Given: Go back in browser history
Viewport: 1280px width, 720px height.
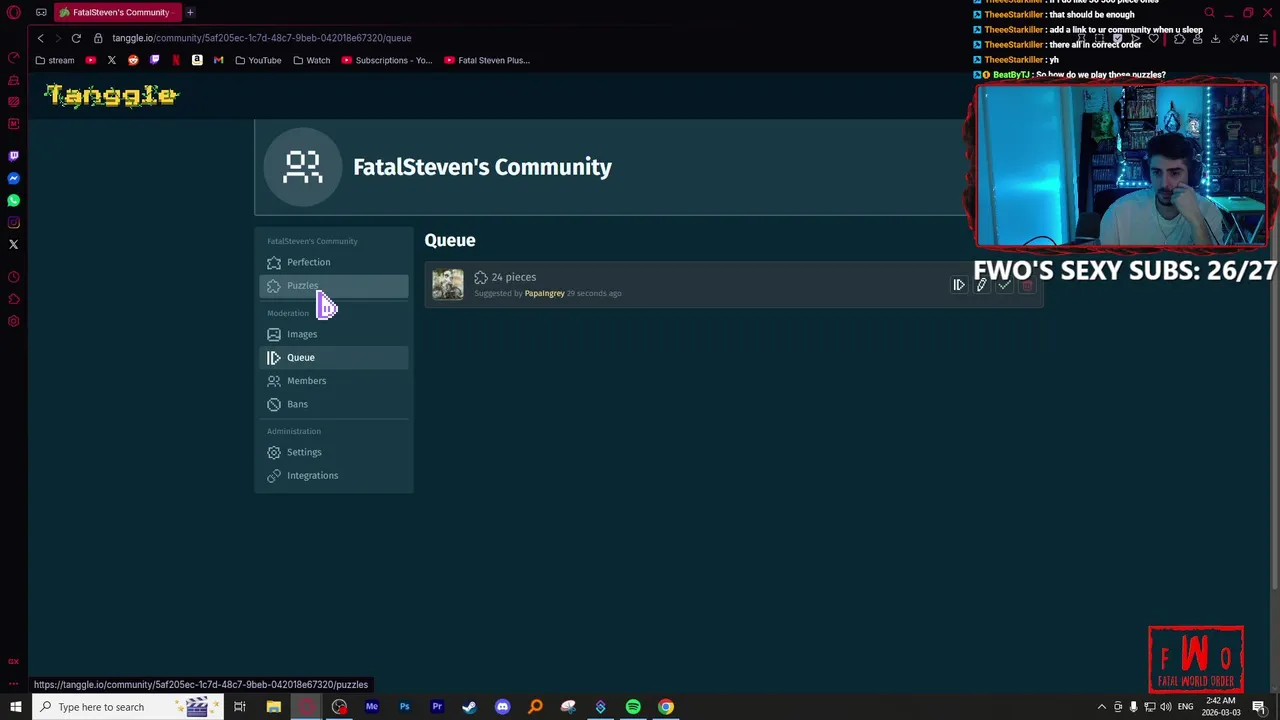Looking at the screenshot, I should click(40, 38).
